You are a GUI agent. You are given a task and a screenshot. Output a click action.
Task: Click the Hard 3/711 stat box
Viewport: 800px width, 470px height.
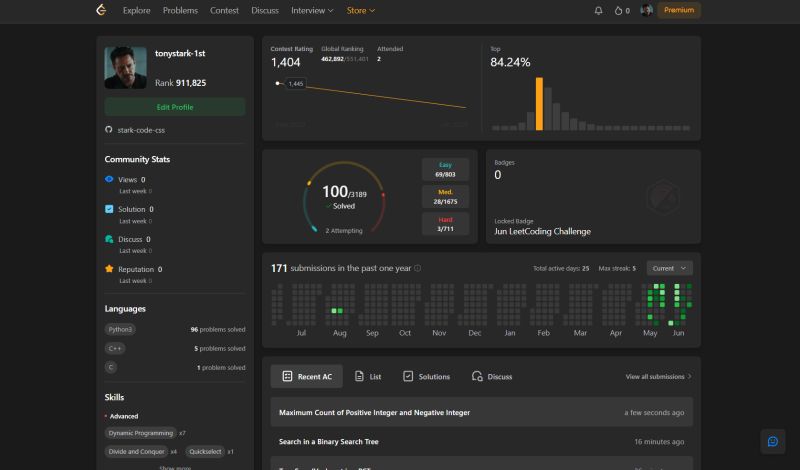coord(445,224)
